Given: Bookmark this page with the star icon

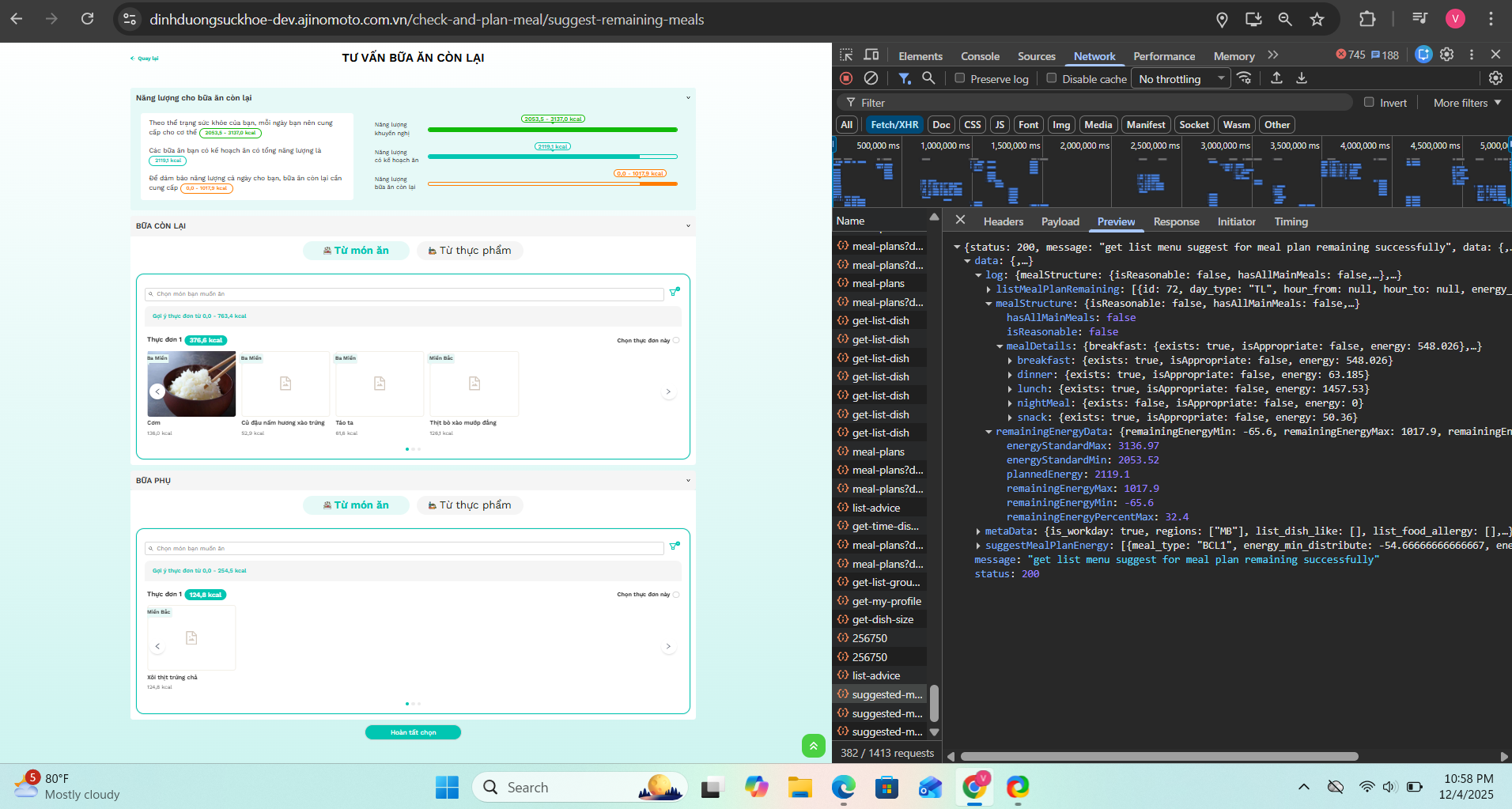Looking at the screenshot, I should pos(1317,20).
